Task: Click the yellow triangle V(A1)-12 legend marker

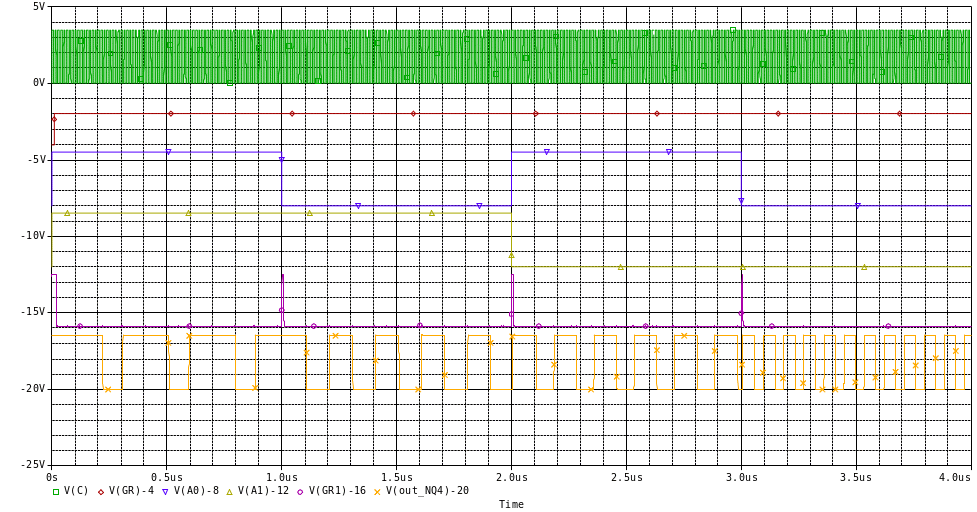Action: pos(229,491)
